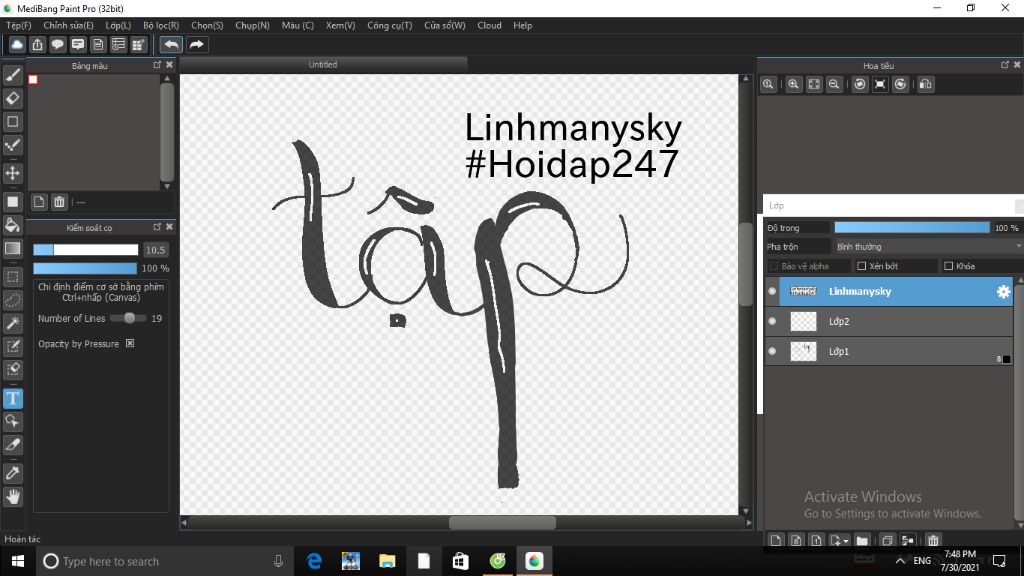
Task: Open the Bộ lọc(R) menu
Action: (161, 25)
